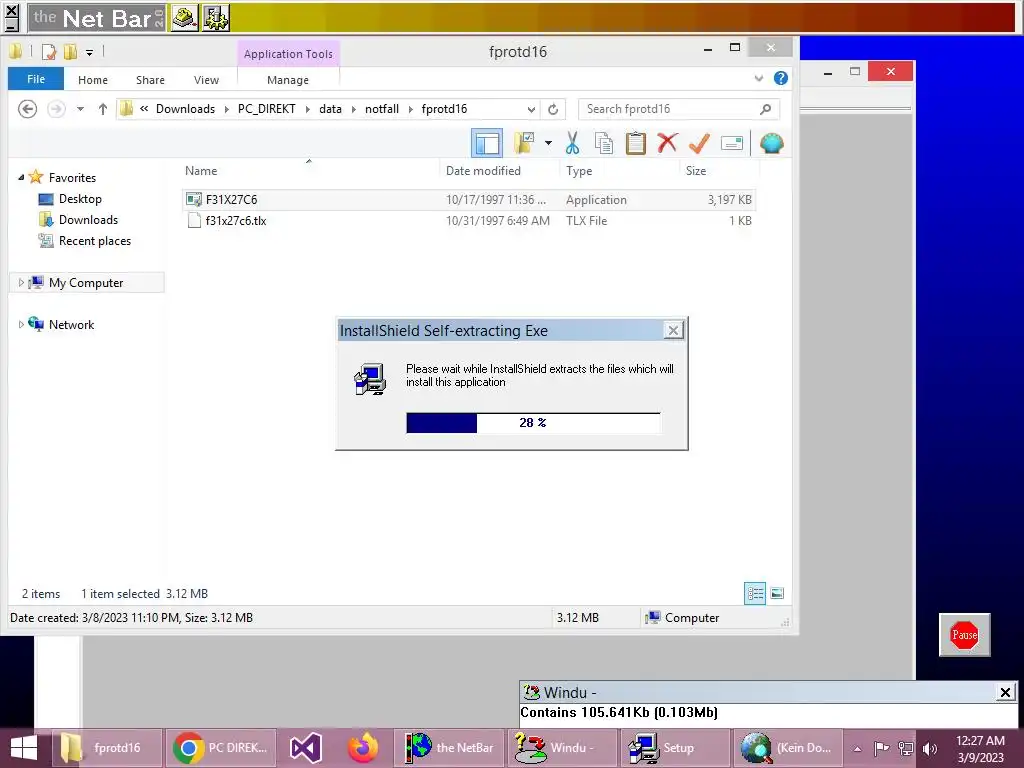Switch to the Home ribbon tab
1024x768 pixels.
(93, 80)
